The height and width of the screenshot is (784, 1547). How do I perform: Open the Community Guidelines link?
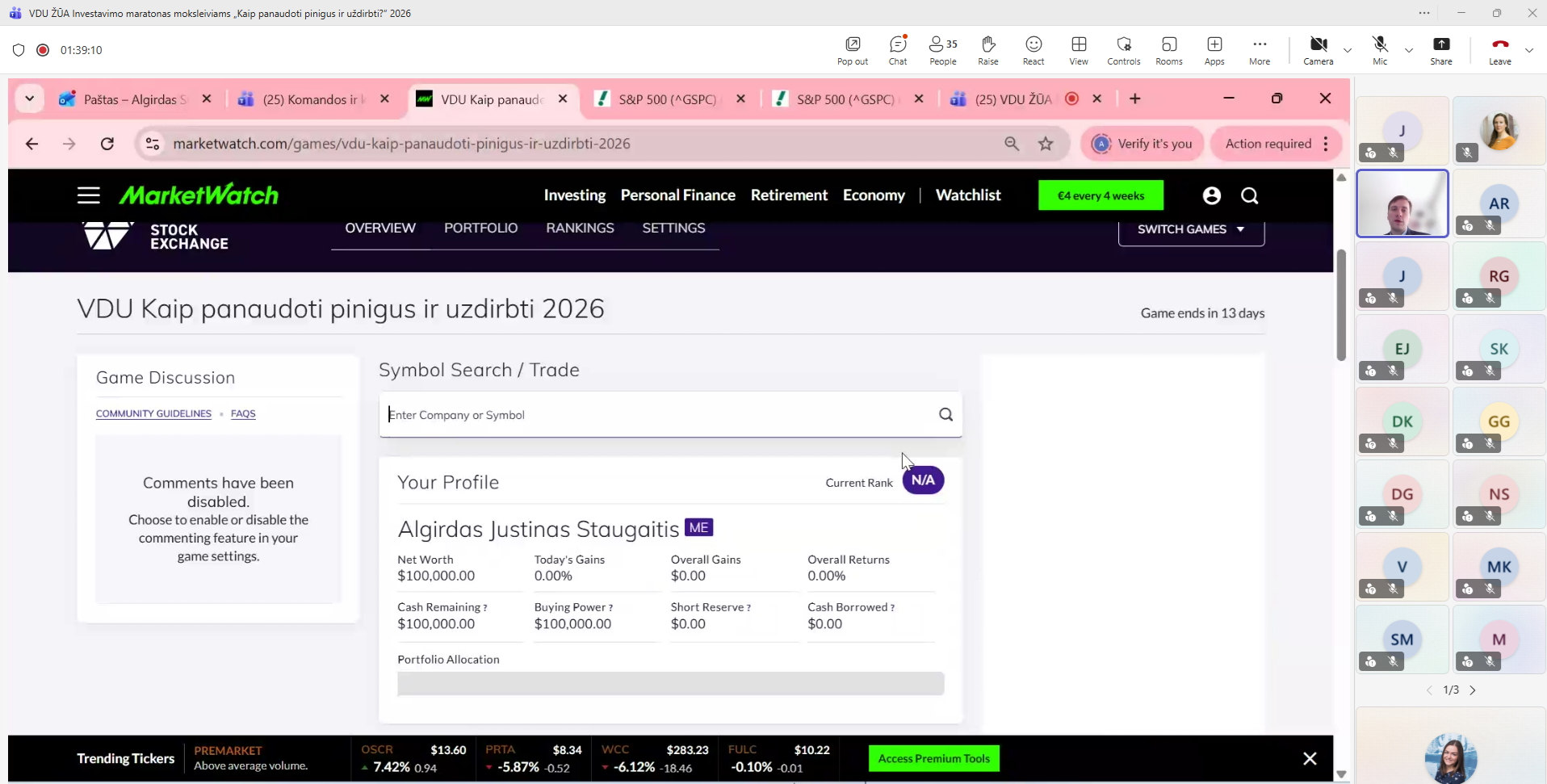[x=153, y=413]
